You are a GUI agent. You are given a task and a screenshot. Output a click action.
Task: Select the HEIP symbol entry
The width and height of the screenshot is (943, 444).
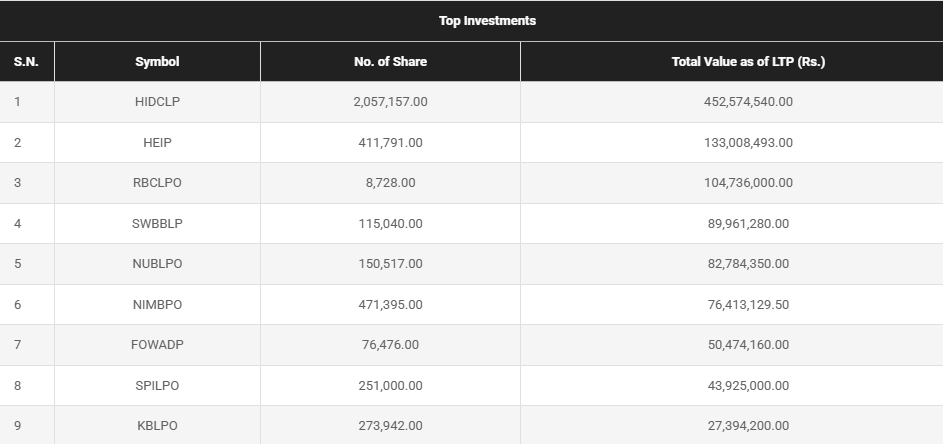point(157,143)
